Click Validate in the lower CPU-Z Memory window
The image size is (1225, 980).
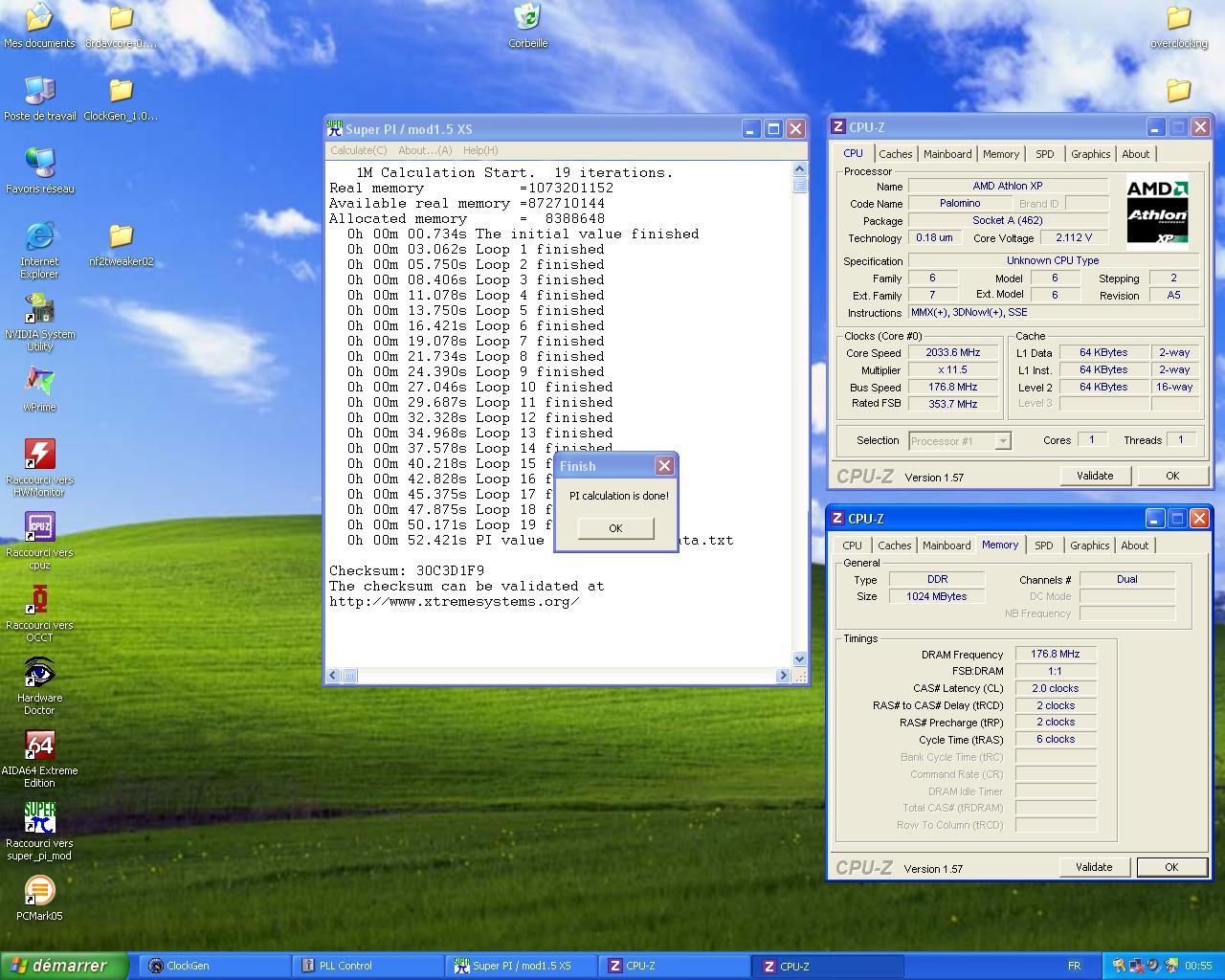1094,867
